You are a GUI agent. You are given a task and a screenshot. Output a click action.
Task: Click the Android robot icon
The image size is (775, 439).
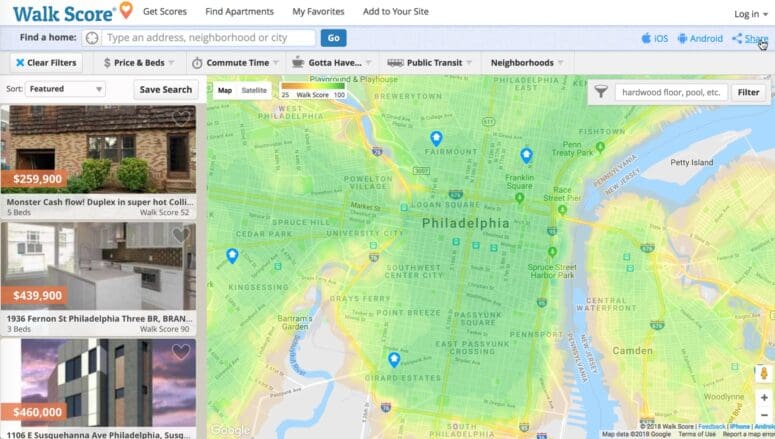coord(682,38)
